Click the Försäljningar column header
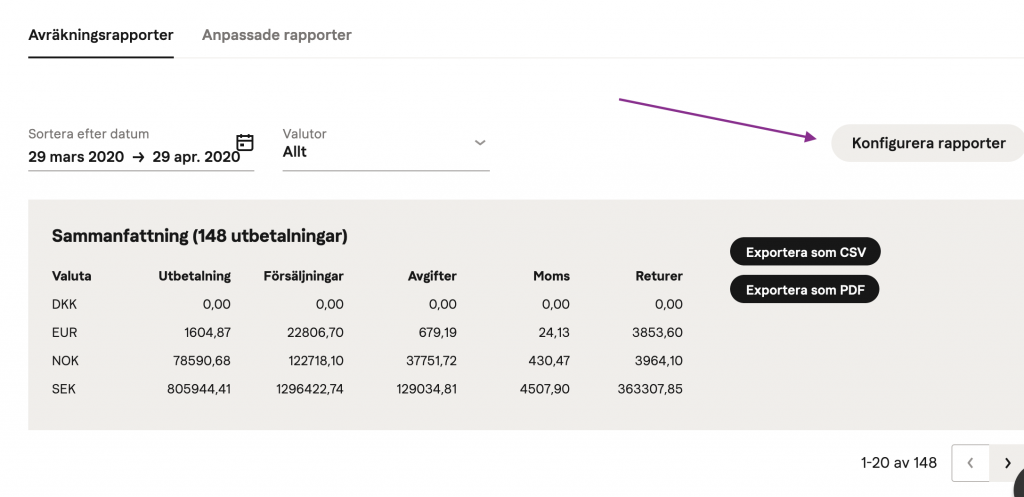The width and height of the screenshot is (1024, 497). tap(304, 276)
